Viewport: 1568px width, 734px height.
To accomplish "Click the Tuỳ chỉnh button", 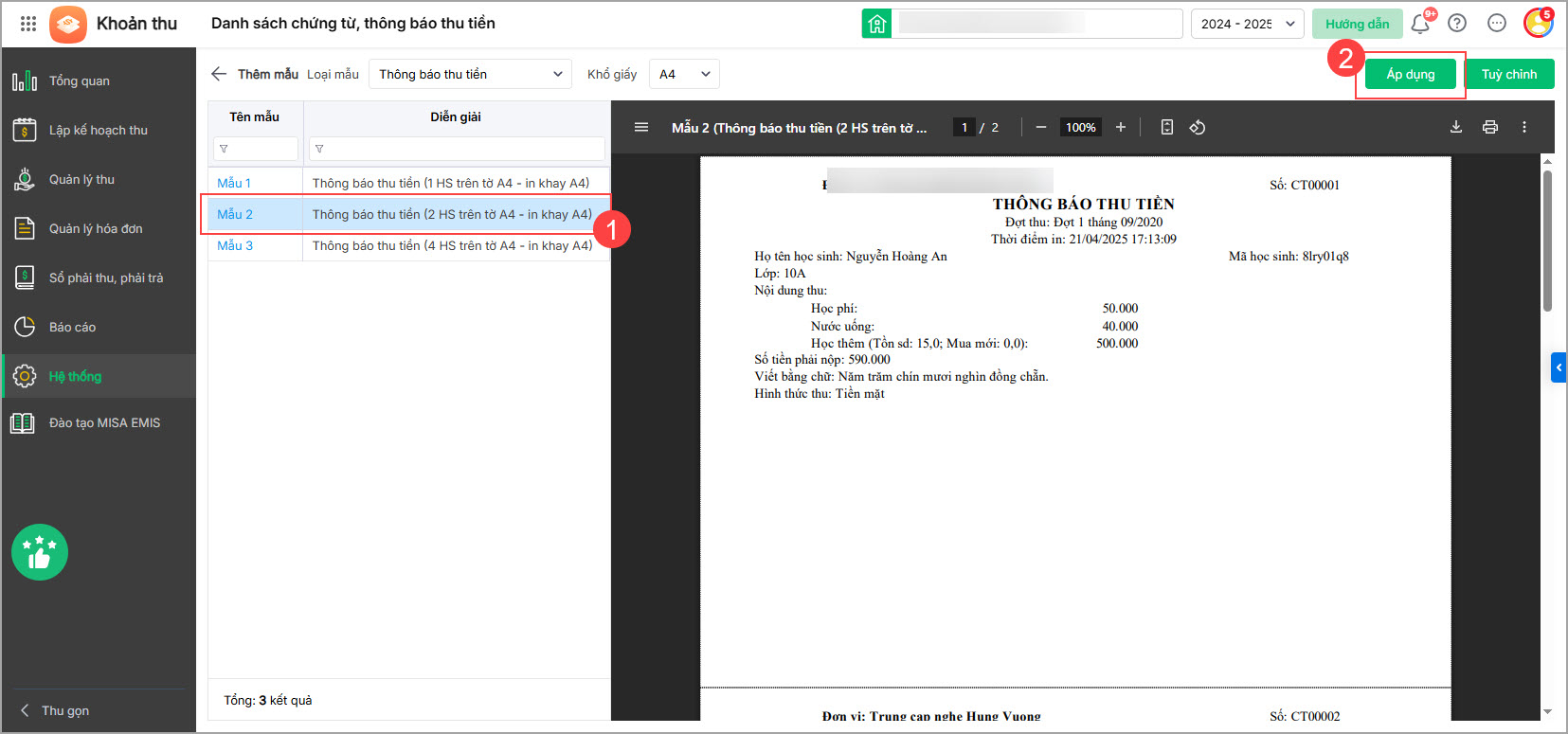I will (x=1508, y=74).
